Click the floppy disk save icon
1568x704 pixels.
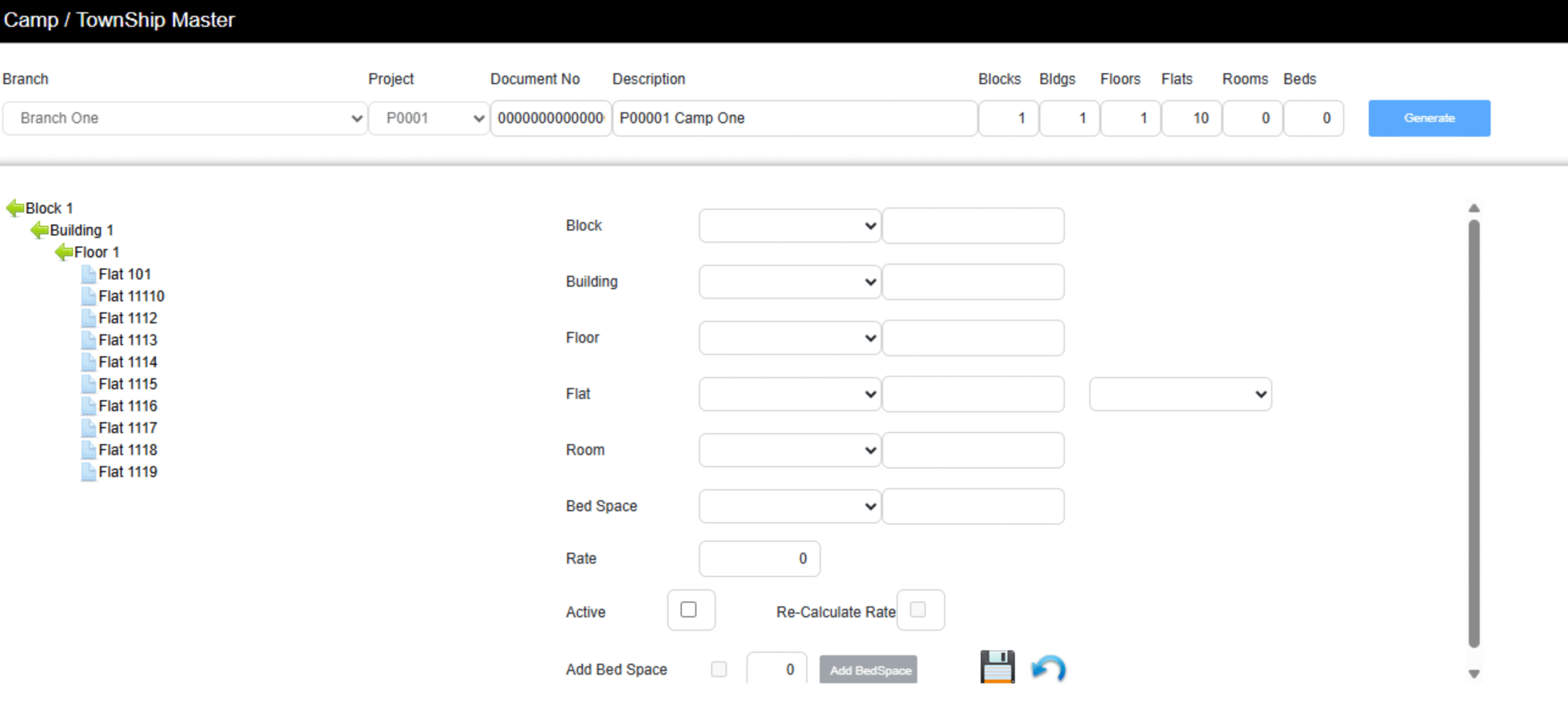click(x=997, y=667)
